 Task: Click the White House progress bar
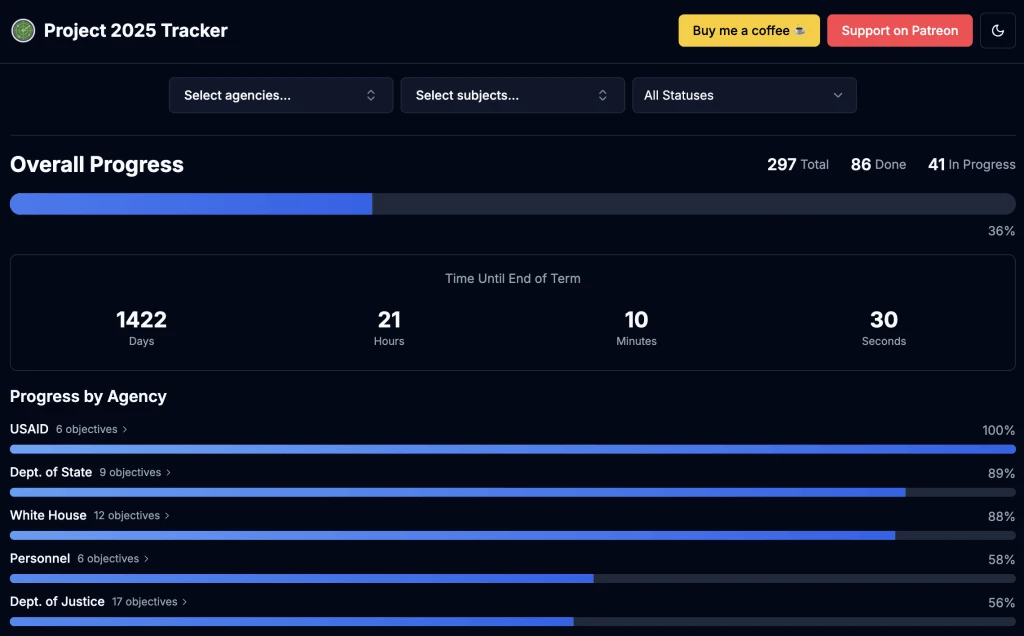click(x=513, y=535)
